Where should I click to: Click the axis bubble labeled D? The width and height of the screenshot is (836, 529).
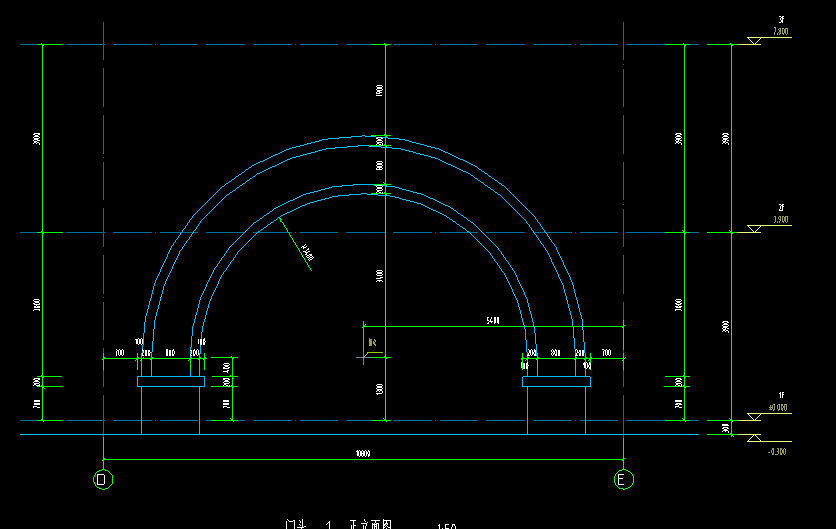point(103,479)
